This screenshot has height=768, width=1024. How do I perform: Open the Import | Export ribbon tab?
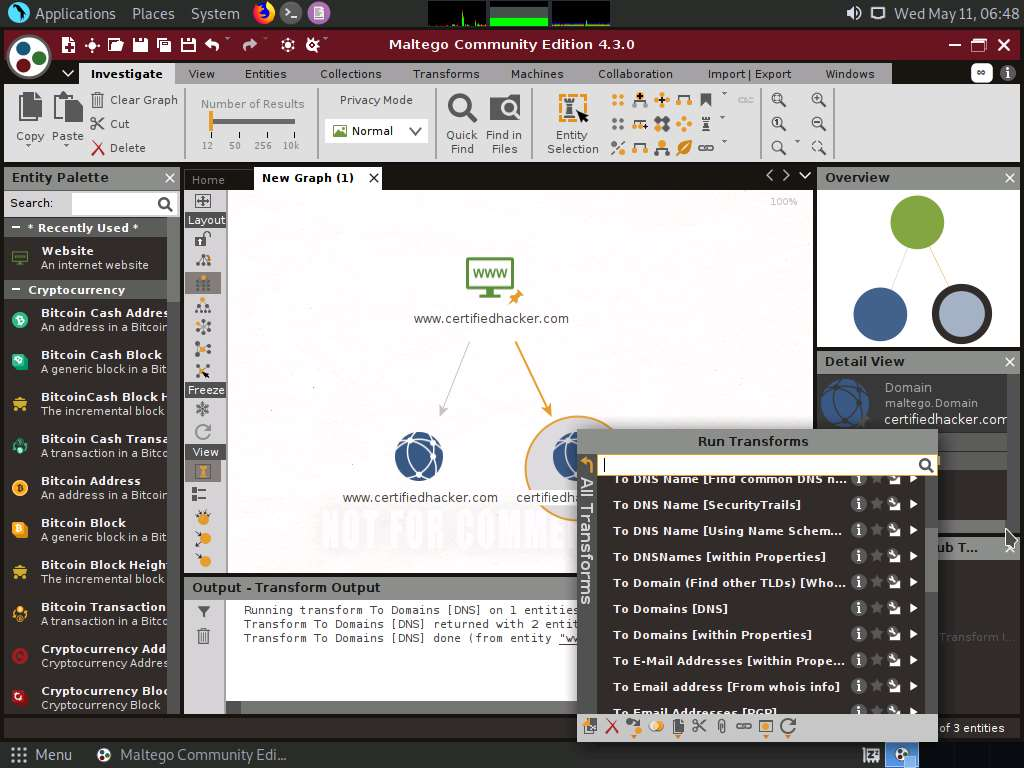[x=750, y=74]
